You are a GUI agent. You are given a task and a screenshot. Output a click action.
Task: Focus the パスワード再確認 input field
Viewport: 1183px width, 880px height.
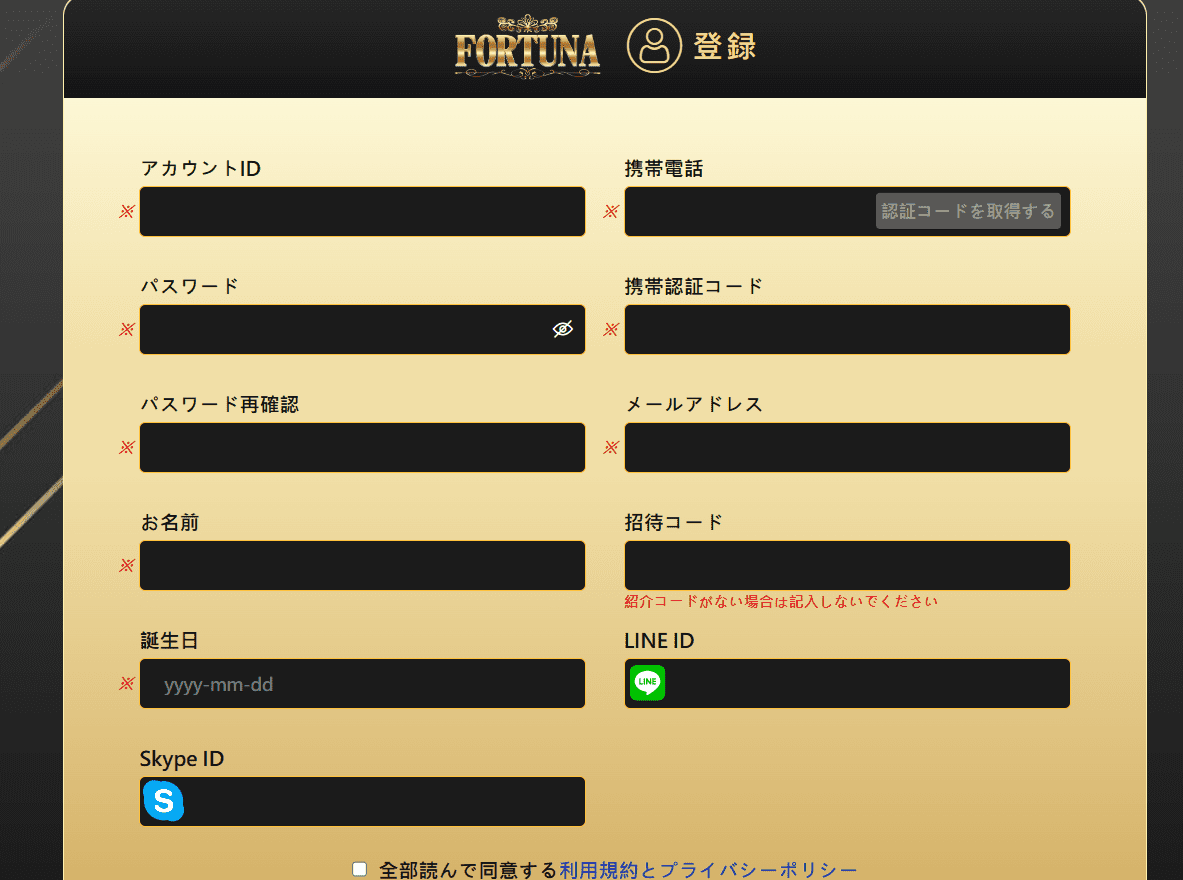pyautogui.click(x=362, y=448)
